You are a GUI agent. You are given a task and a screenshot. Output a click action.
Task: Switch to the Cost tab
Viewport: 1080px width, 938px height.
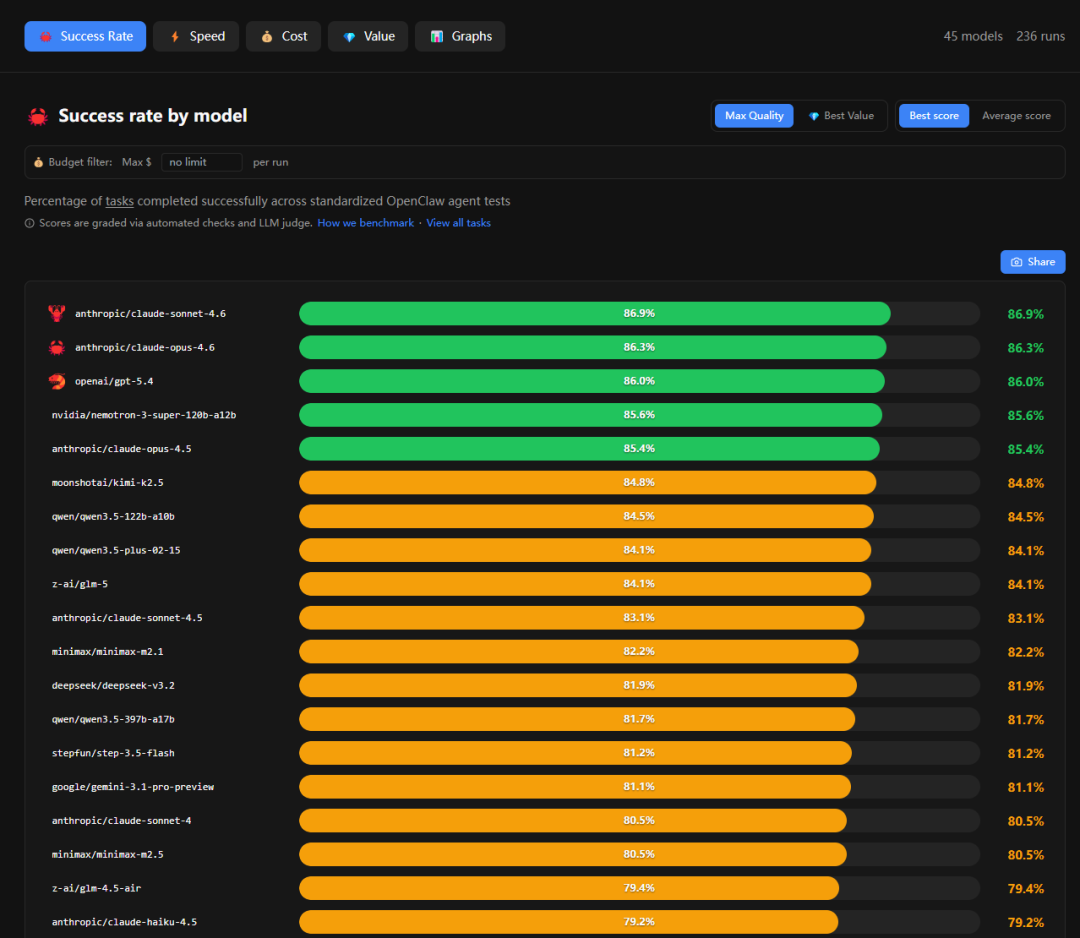(x=283, y=37)
